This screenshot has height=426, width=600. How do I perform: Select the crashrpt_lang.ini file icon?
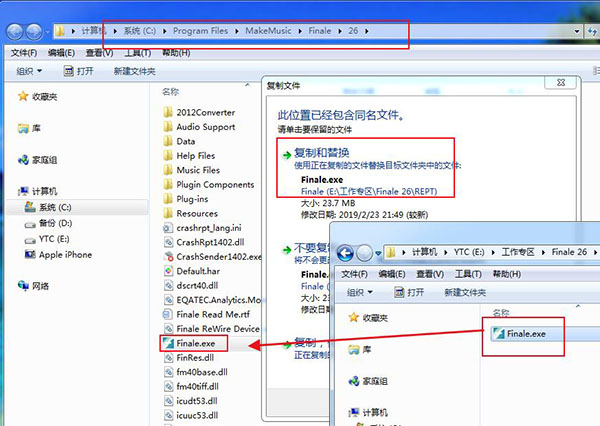click(x=168, y=228)
